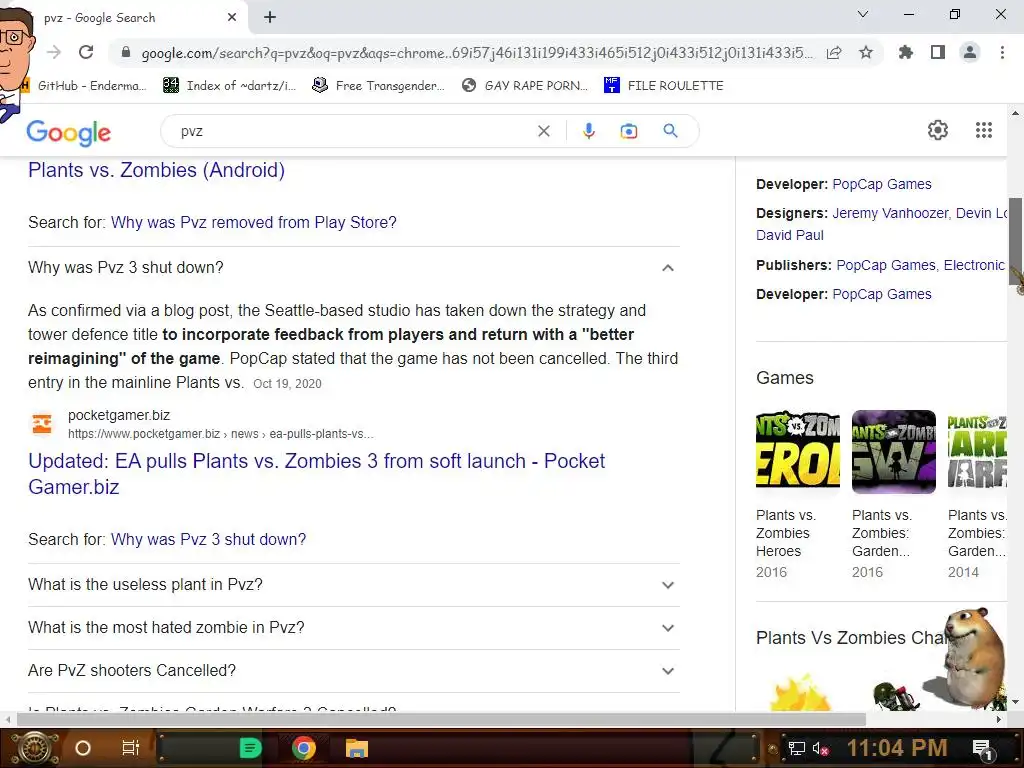Open the Google apps grid
Screen dimensions: 1024x768
pos(984,130)
